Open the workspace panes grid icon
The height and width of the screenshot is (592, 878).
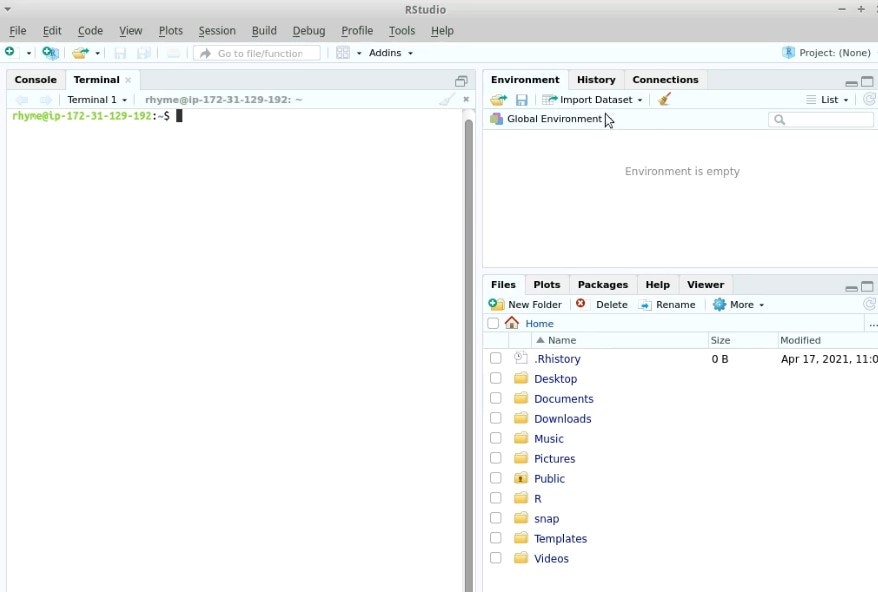343,53
